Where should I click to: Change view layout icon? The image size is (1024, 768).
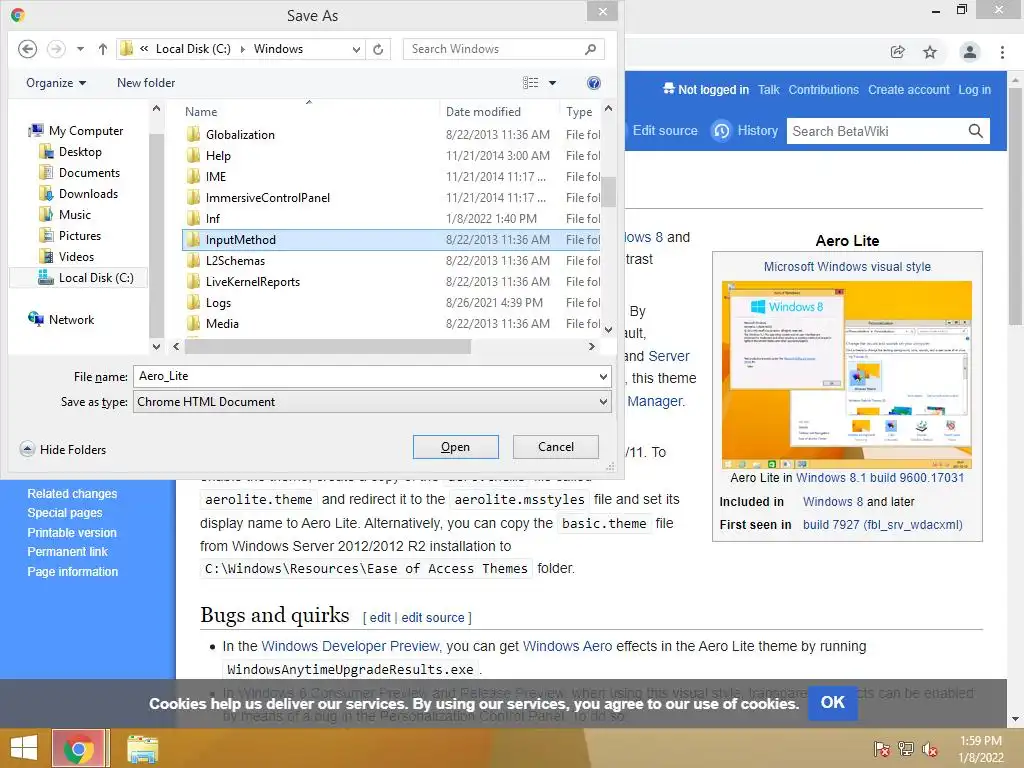pyautogui.click(x=530, y=83)
